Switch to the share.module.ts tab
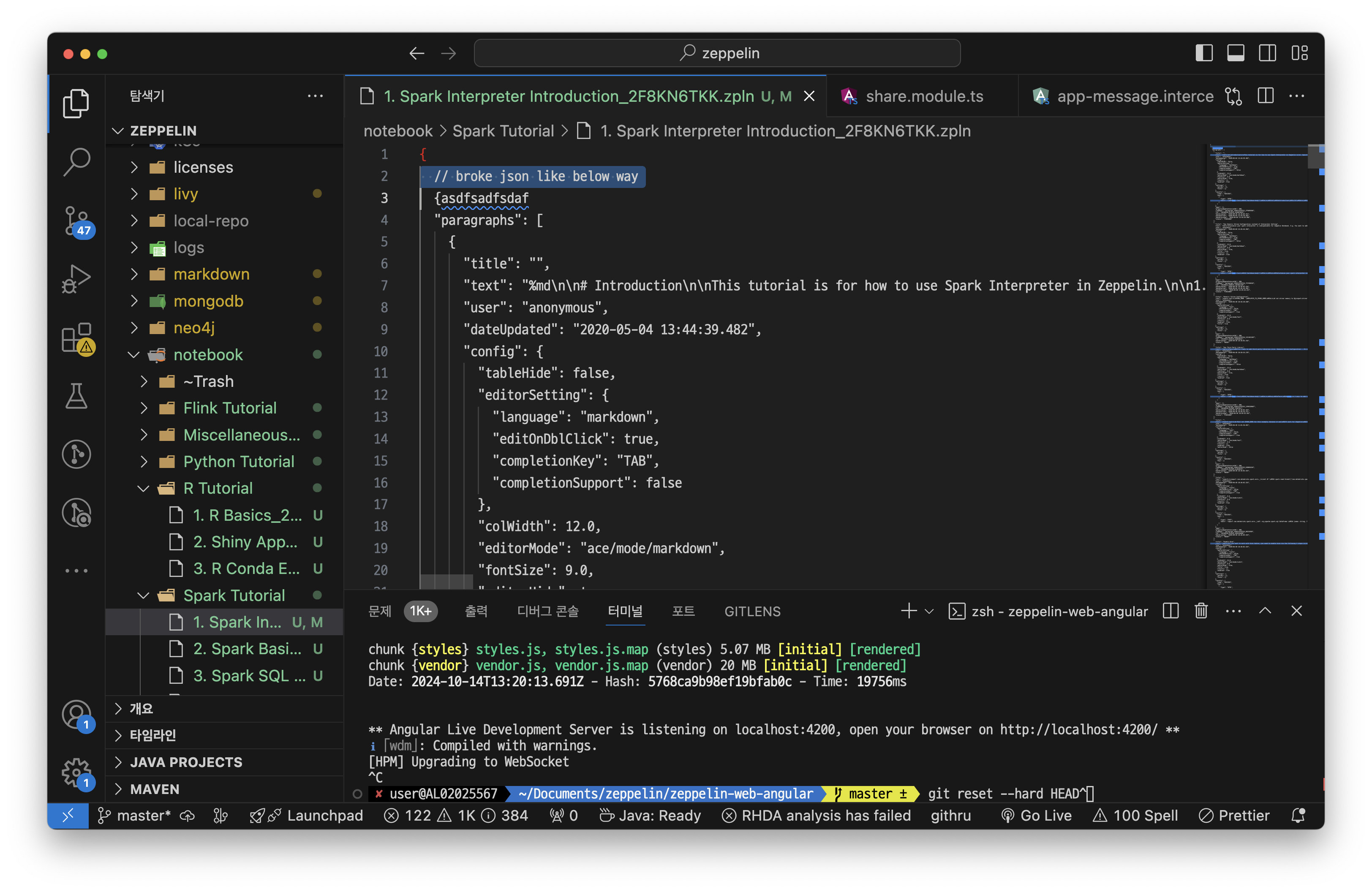 click(923, 96)
